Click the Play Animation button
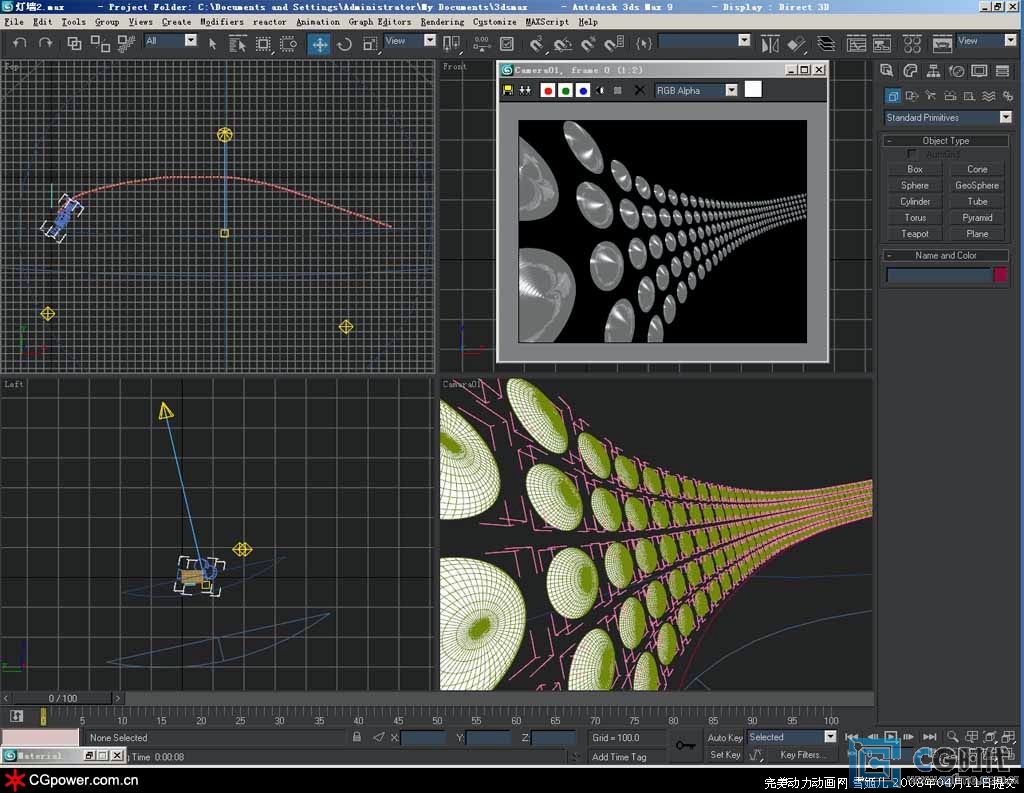The image size is (1024, 793). click(891, 737)
